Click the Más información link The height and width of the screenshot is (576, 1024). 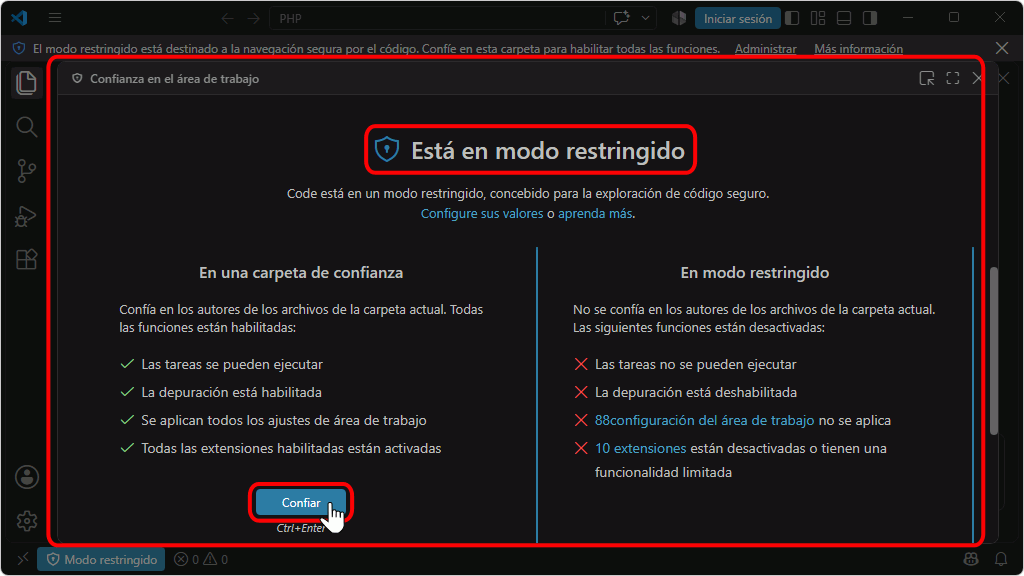[858, 49]
